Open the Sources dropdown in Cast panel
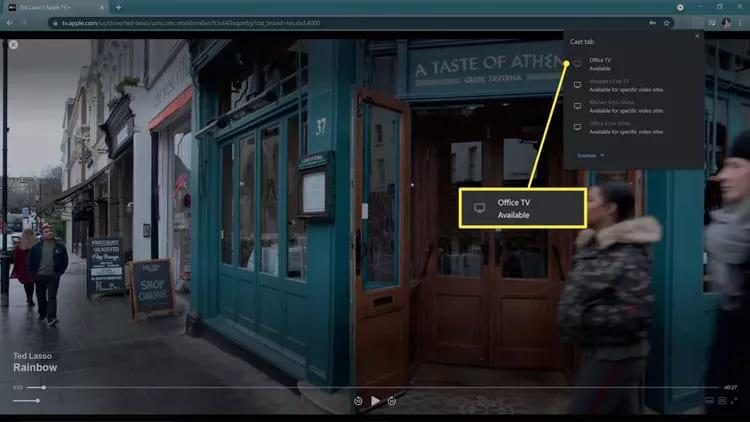The height and width of the screenshot is (422, 750). point(590,155)
